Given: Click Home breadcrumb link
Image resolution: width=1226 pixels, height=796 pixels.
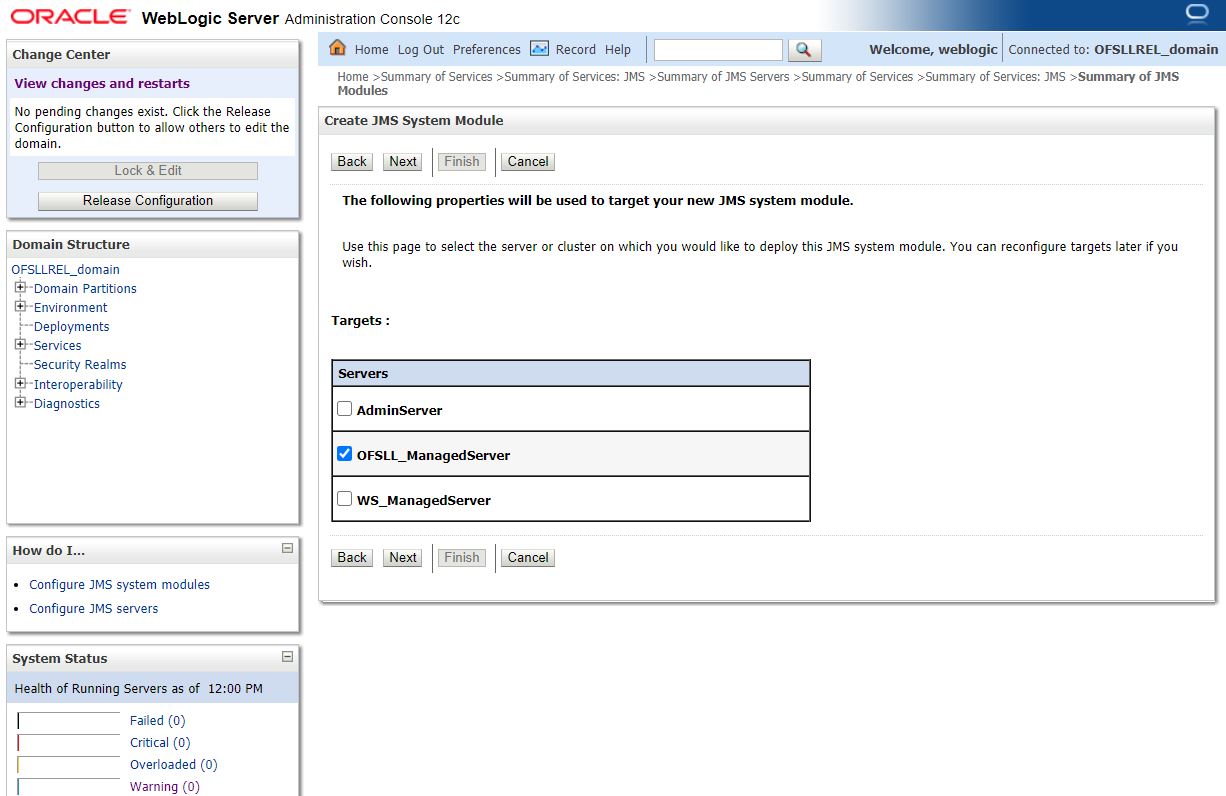Looking at the screenshot, I should [x=353, y=76].
